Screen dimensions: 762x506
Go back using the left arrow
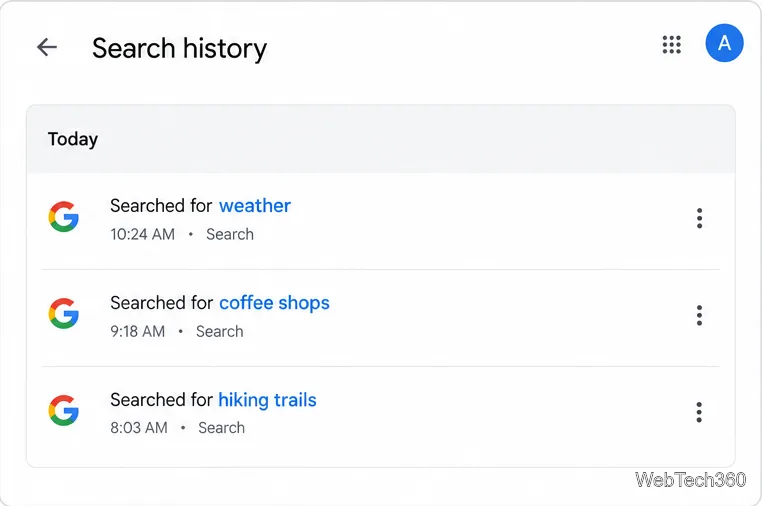pyautogui.click(x=47, y=47)
